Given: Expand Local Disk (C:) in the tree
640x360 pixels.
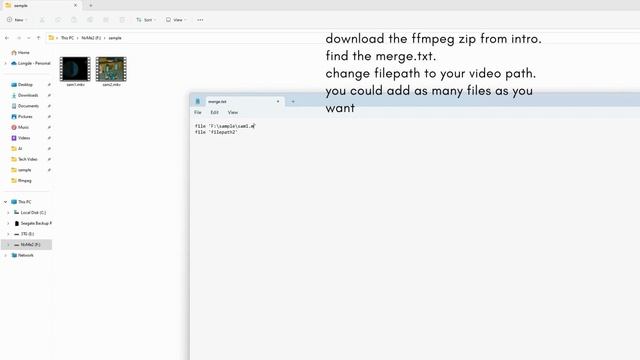Looking at the screenshot, I should pos(8,212).
